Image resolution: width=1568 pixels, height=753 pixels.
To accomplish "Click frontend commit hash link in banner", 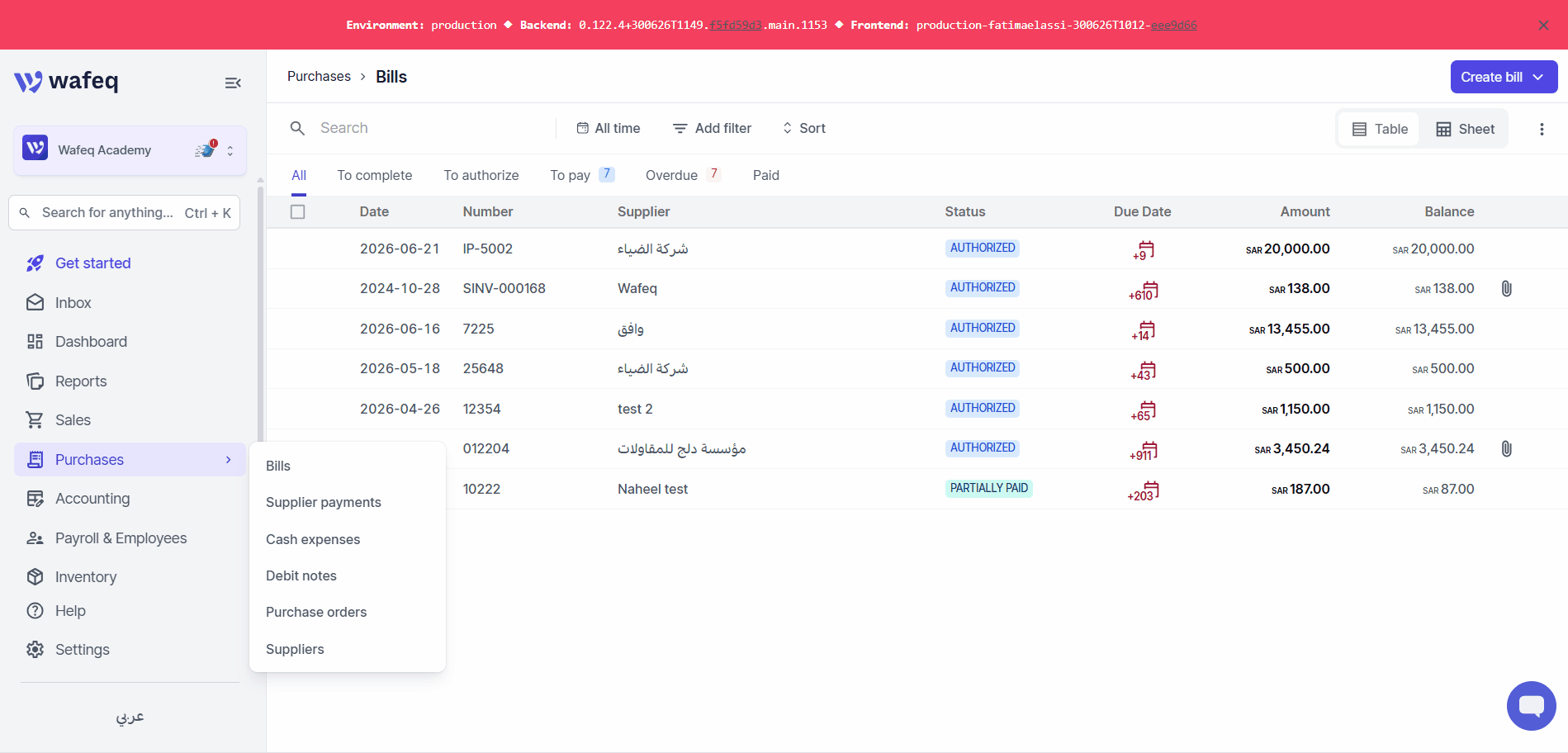I will pos(1174,26).
